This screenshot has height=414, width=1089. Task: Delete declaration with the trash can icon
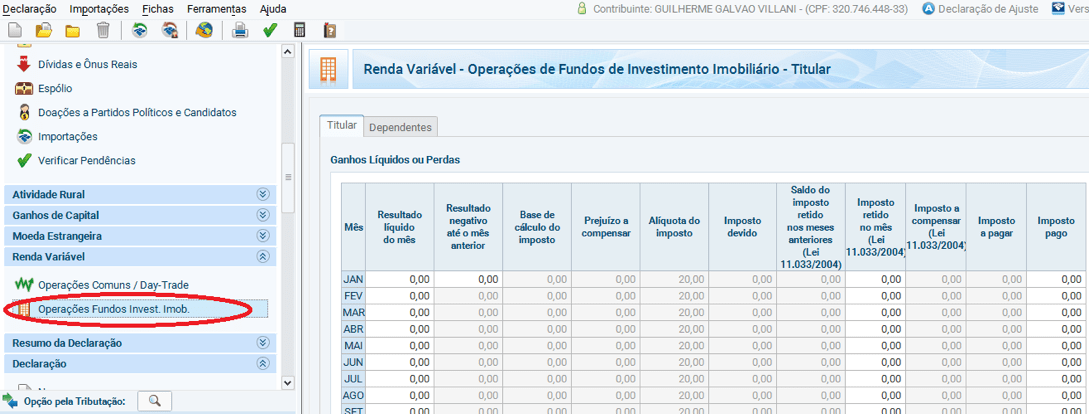coord(103,31)
